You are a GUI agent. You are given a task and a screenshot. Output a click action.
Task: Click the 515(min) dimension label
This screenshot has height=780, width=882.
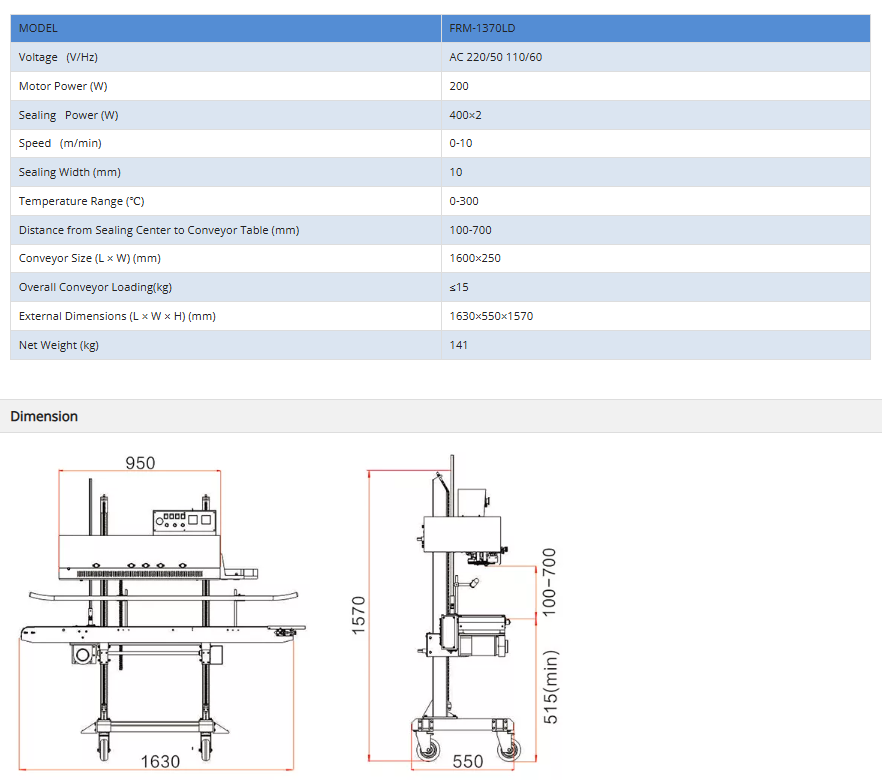coord(549,688)
